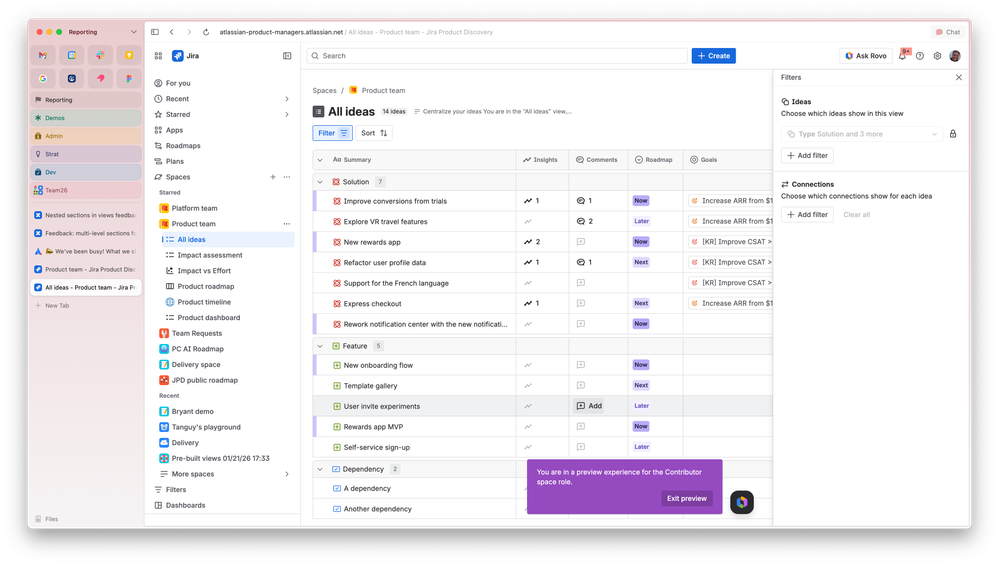Open the Sort button

tap(374, 133)
